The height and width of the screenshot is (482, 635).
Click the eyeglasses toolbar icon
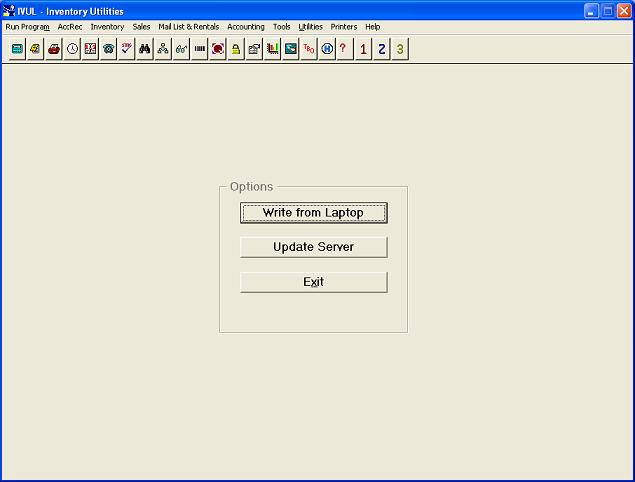coord(181,49)
